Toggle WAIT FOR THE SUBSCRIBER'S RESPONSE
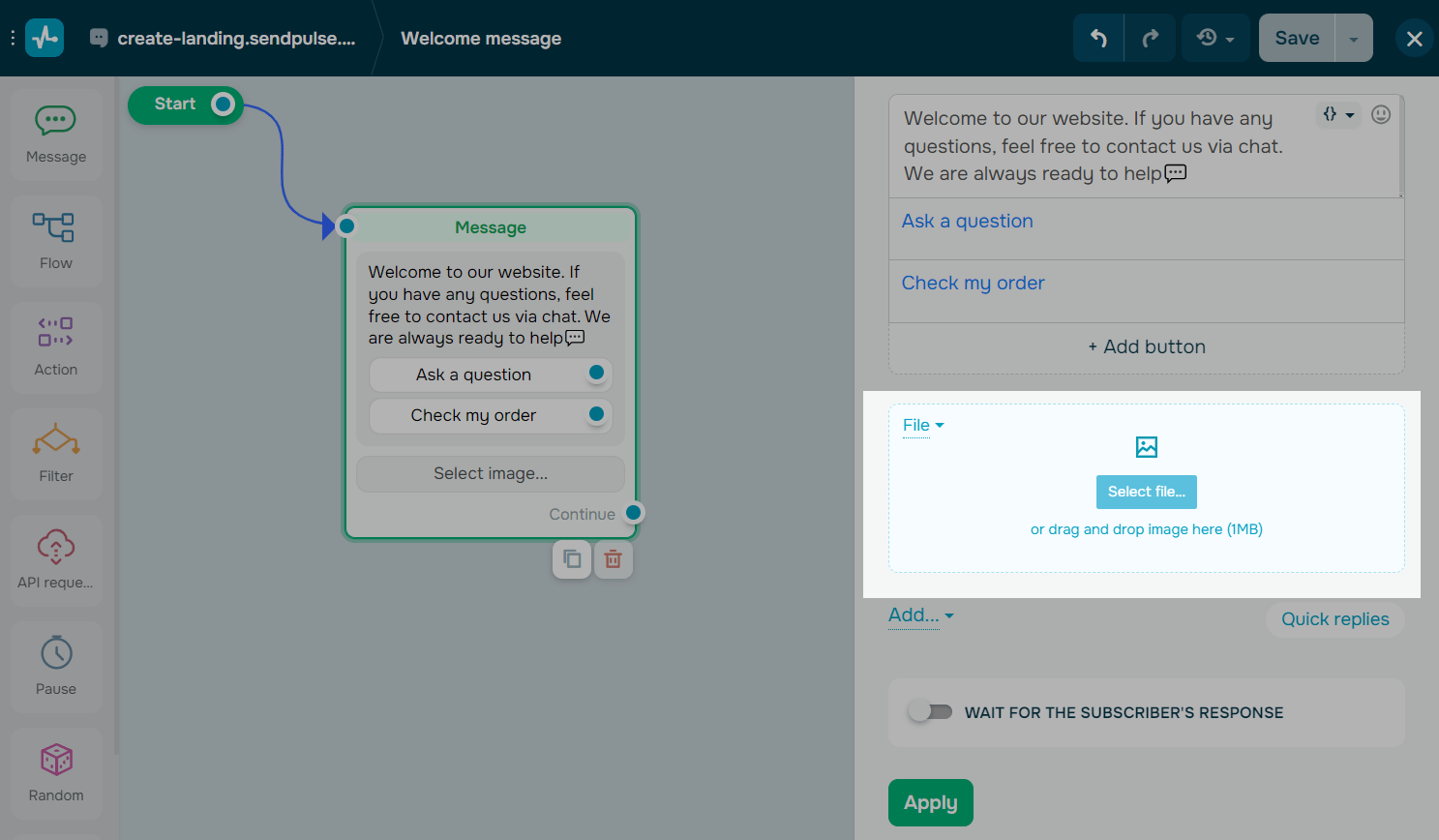The width and height of the screenshot is (1439, 840). tap(930, 711)
